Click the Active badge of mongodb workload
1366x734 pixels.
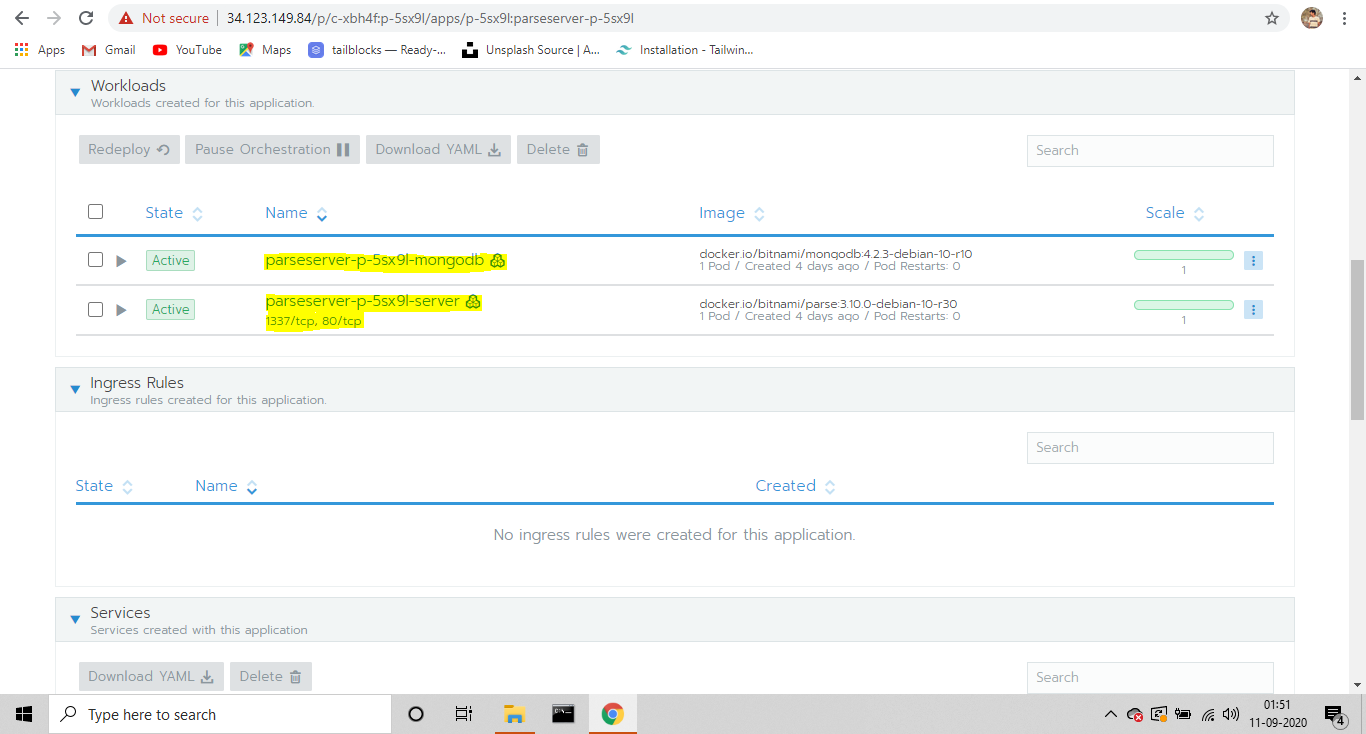(170, 260)
